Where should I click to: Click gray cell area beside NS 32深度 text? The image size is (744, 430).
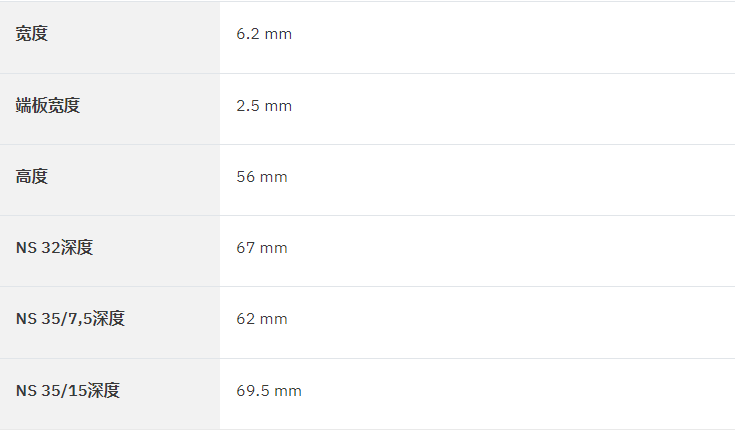click(157, 251)
